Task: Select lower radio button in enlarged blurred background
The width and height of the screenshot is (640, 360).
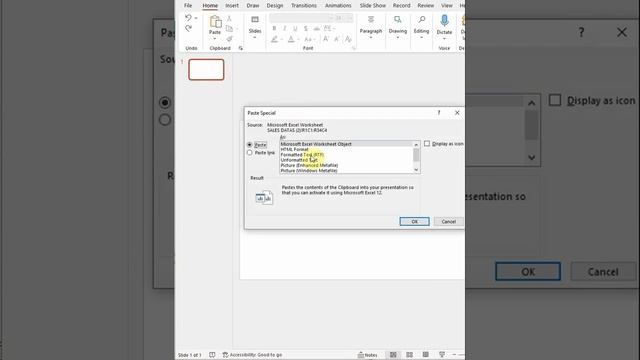Action: [x=165, y=120]
